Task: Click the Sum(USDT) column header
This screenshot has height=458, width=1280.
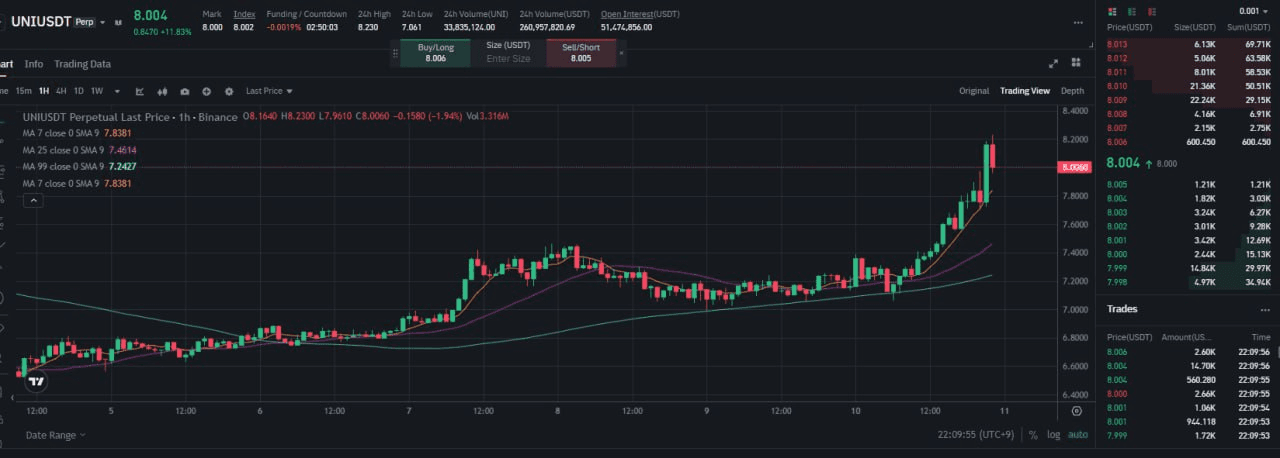Action: (1250, 28)
